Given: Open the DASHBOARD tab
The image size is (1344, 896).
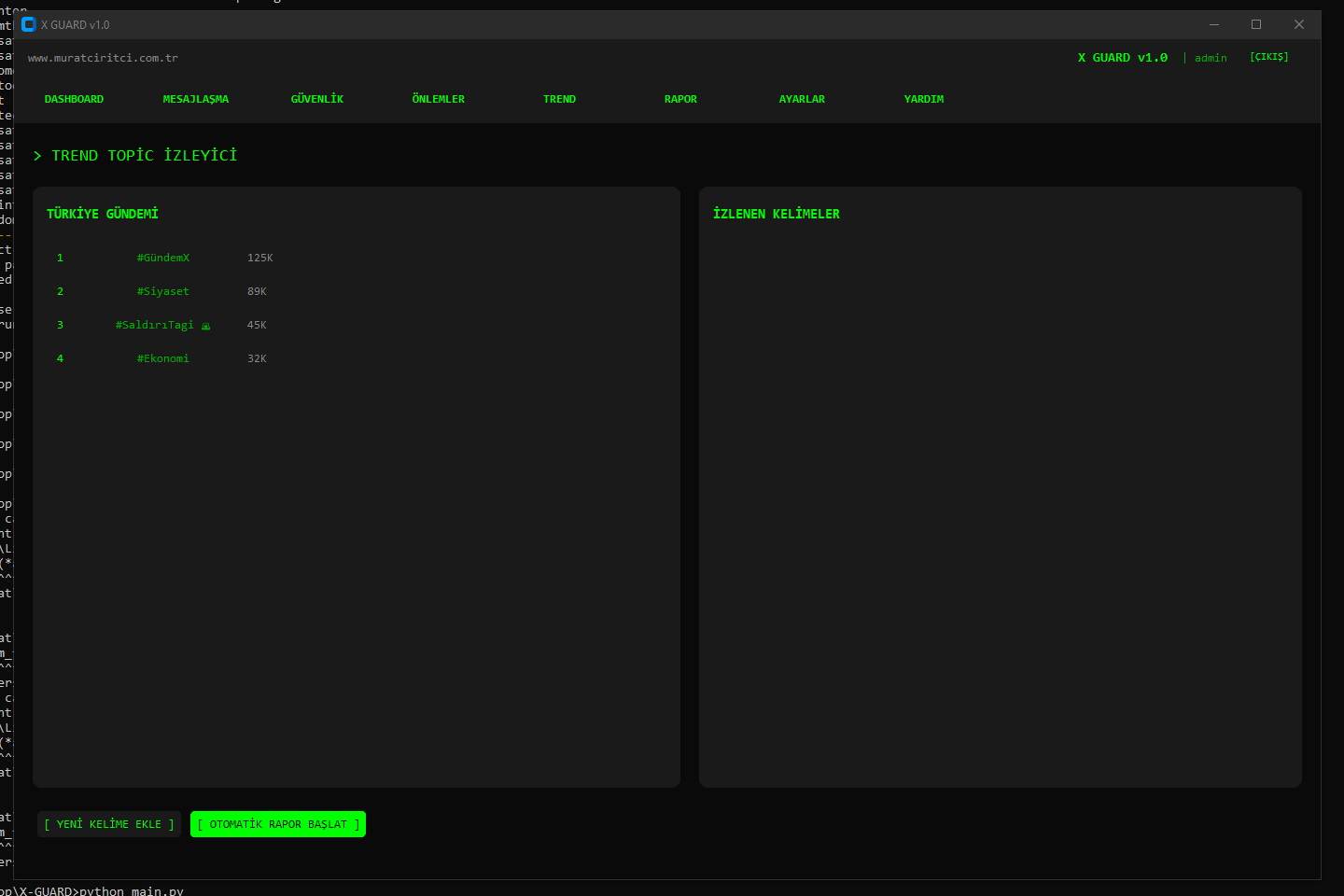Looking at the screenshot, I should pos(74,99).
